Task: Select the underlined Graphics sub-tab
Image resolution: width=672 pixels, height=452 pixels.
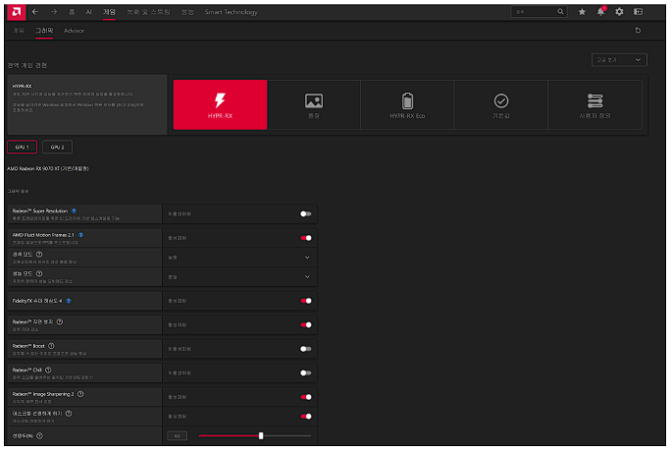Action: coord(44,31)
